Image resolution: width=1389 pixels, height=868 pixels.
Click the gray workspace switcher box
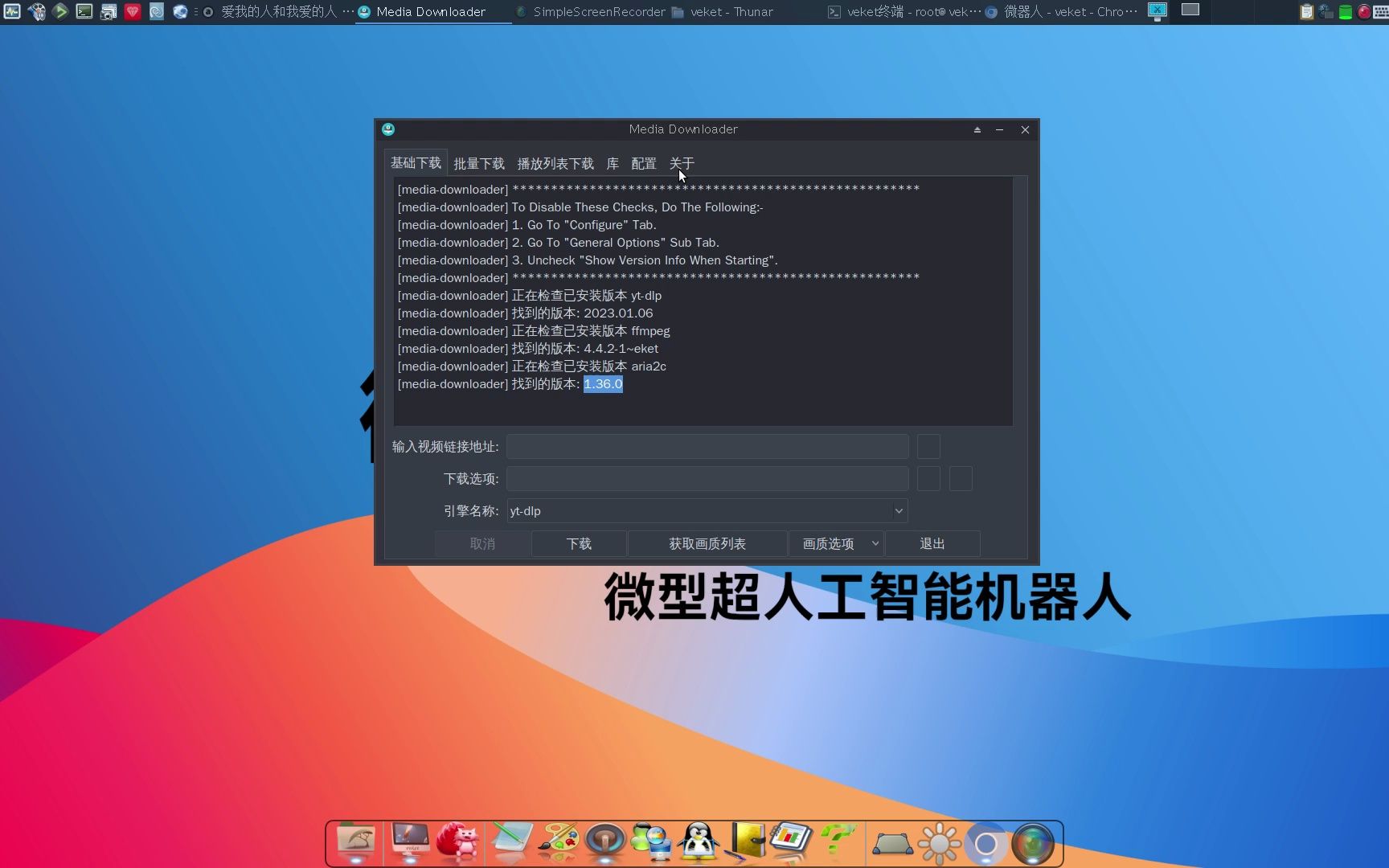point(1190,10)
